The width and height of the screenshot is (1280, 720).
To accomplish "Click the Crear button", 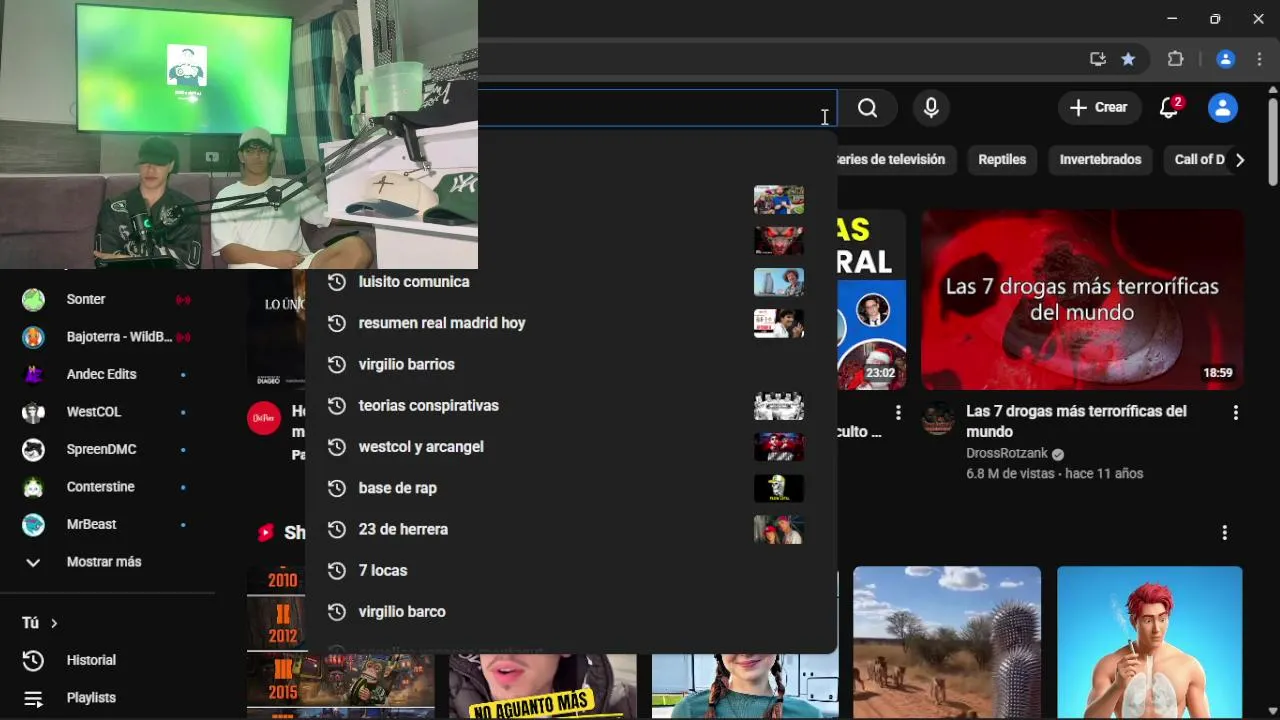I will coord(1099,108).
